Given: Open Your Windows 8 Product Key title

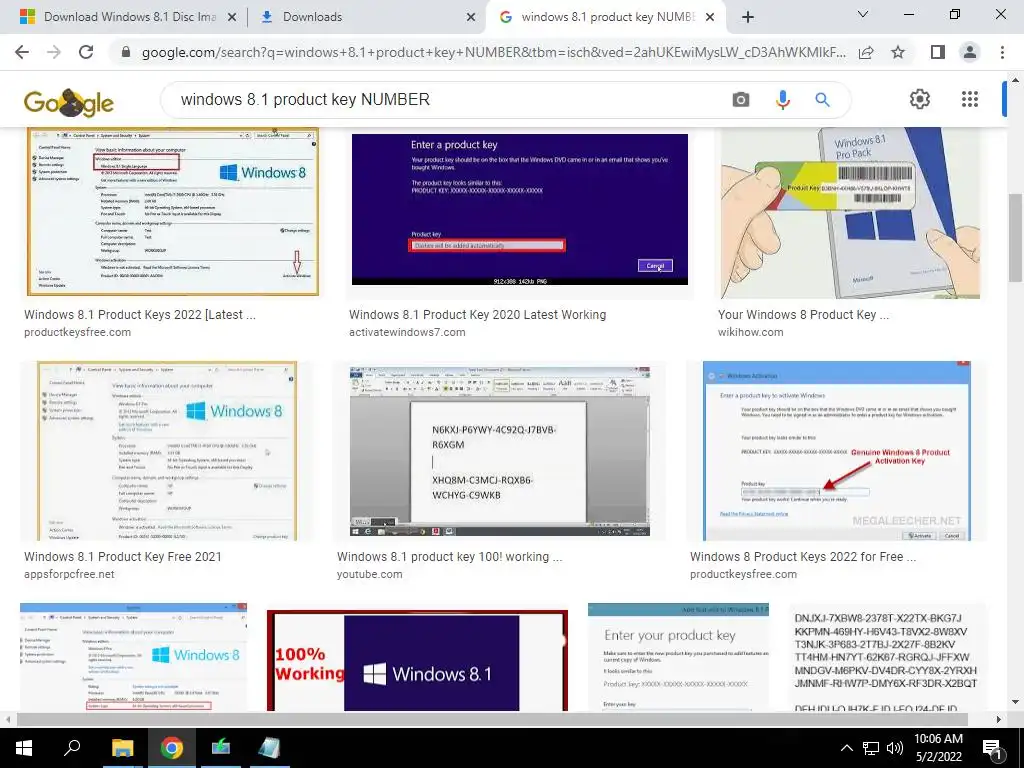Looking at the screenshot, I should pyautogui.click(x=803, y=315).
